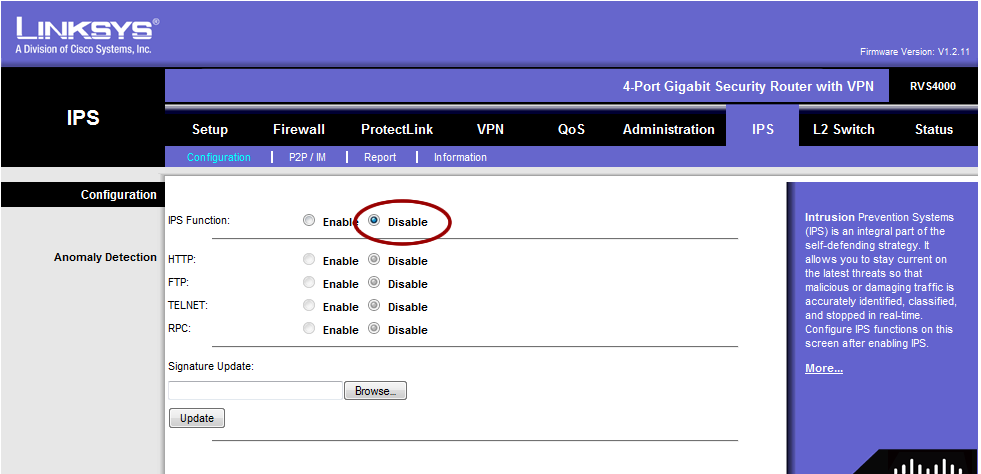The width and height of the screenshot is (981, 474).
Task: Go to the Status tab
Action: (933, 129)
